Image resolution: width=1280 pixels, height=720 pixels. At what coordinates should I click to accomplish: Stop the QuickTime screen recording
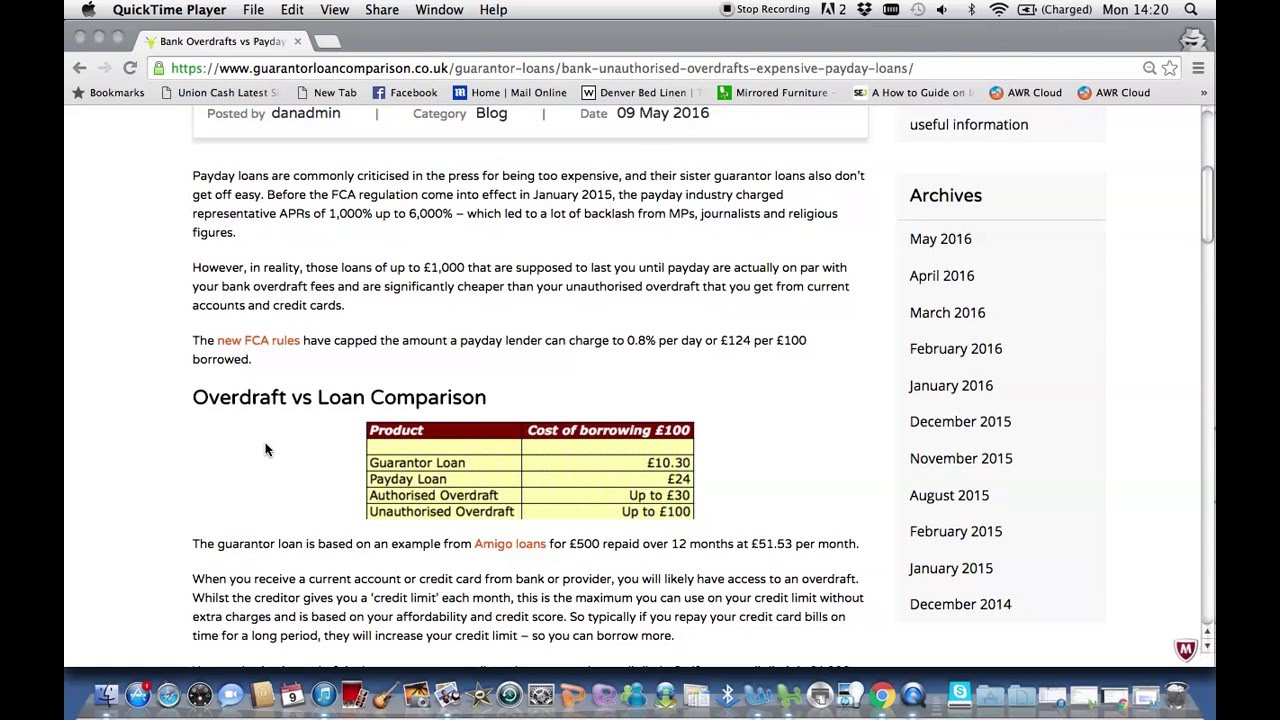pos(766,9)
